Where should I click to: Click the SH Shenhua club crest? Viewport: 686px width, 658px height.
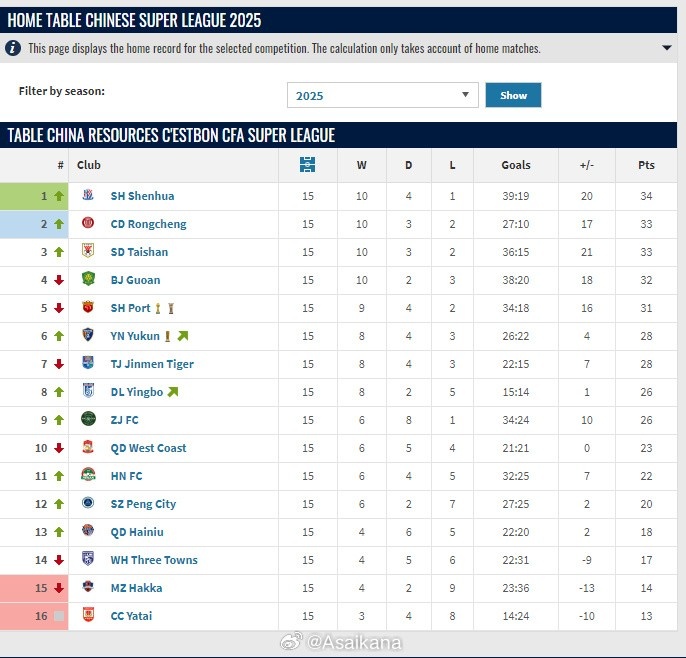[88, 196]
